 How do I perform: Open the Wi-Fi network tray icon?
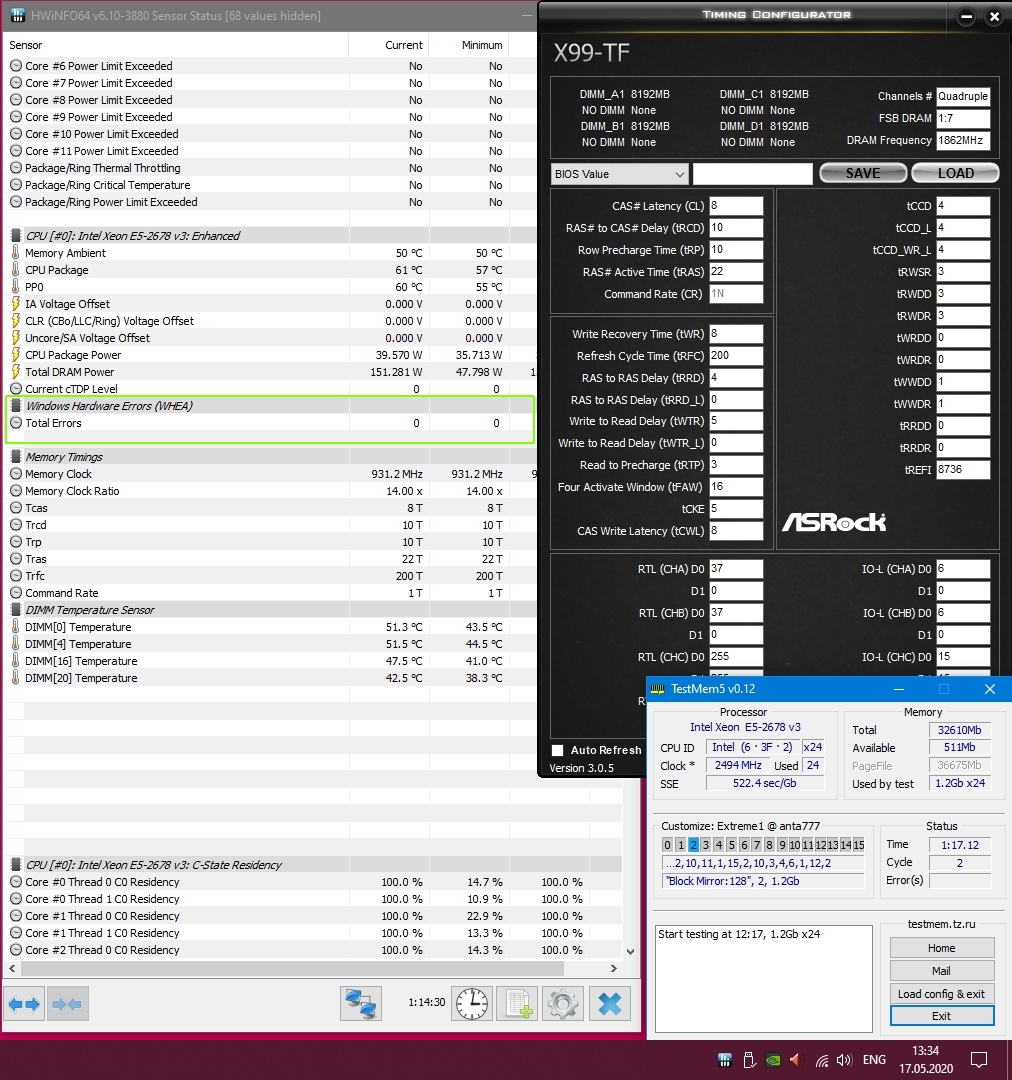(x=822, y=1061)
